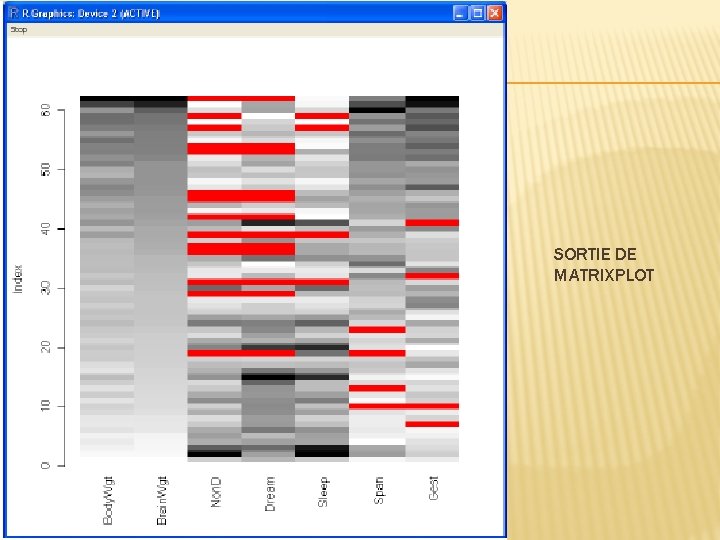Close the R Graphics Device 2 window

coord(495,13)
